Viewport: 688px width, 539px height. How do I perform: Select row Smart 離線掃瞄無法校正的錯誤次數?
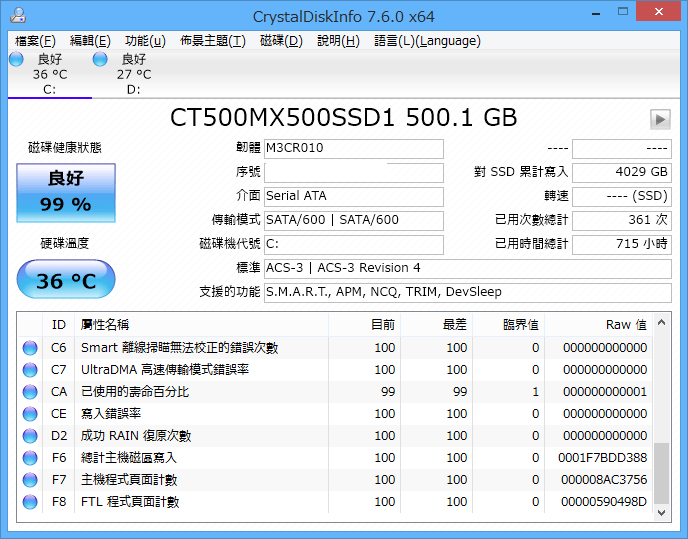[x=335, y=348]
